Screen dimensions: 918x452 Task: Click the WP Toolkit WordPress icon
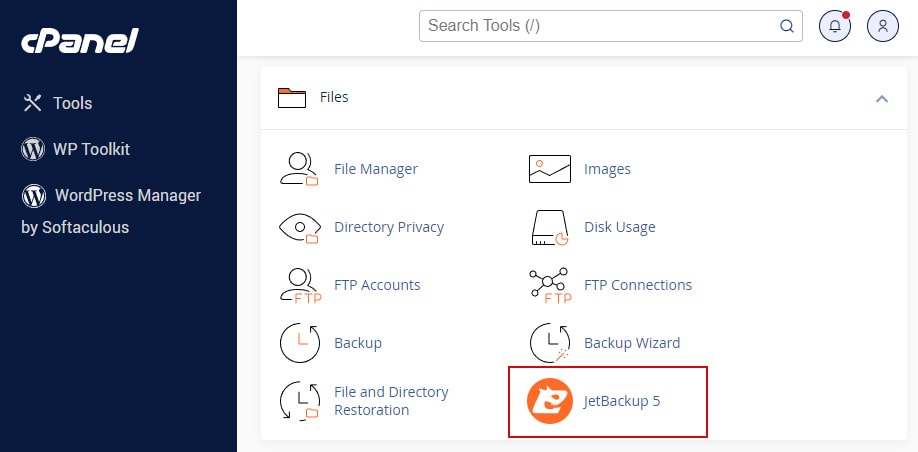33,149
